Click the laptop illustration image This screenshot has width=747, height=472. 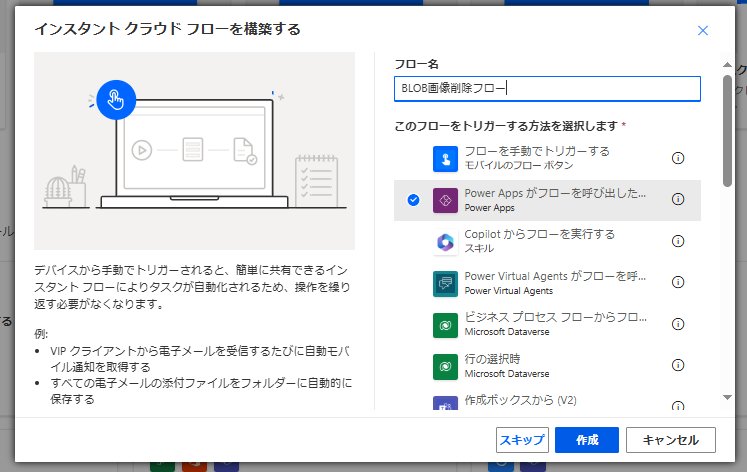coord(194,151)
